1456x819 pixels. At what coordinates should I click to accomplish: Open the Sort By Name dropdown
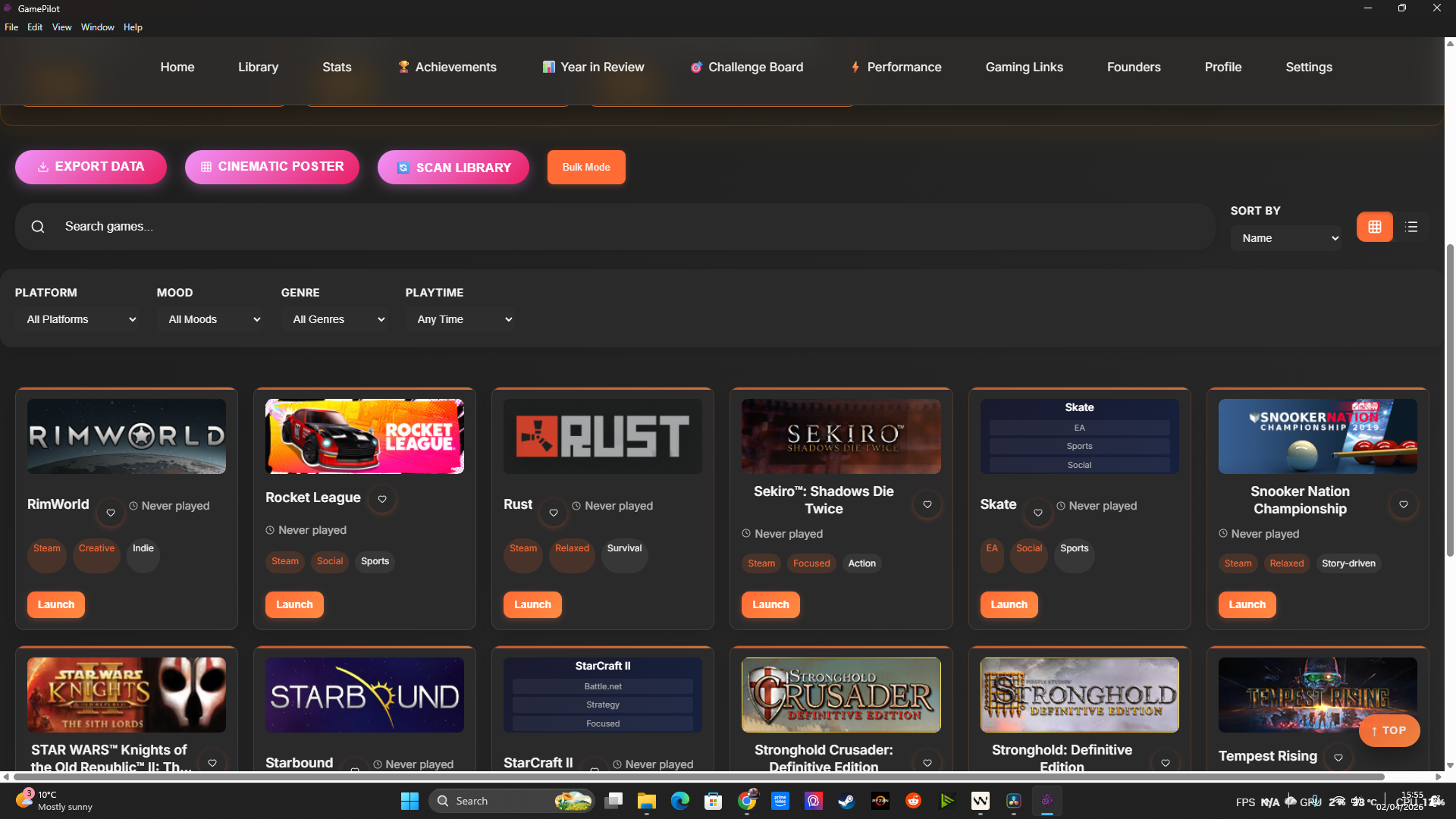coord(1288,238)
